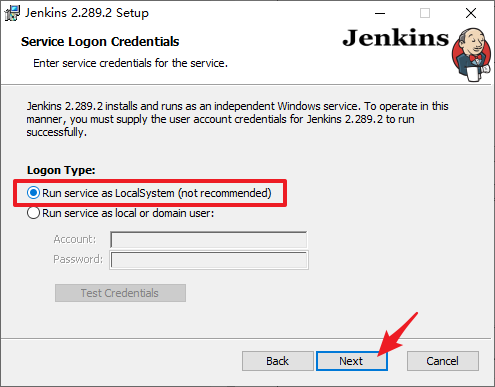Click the Jenkins butler mascot logo

(472, 55)
